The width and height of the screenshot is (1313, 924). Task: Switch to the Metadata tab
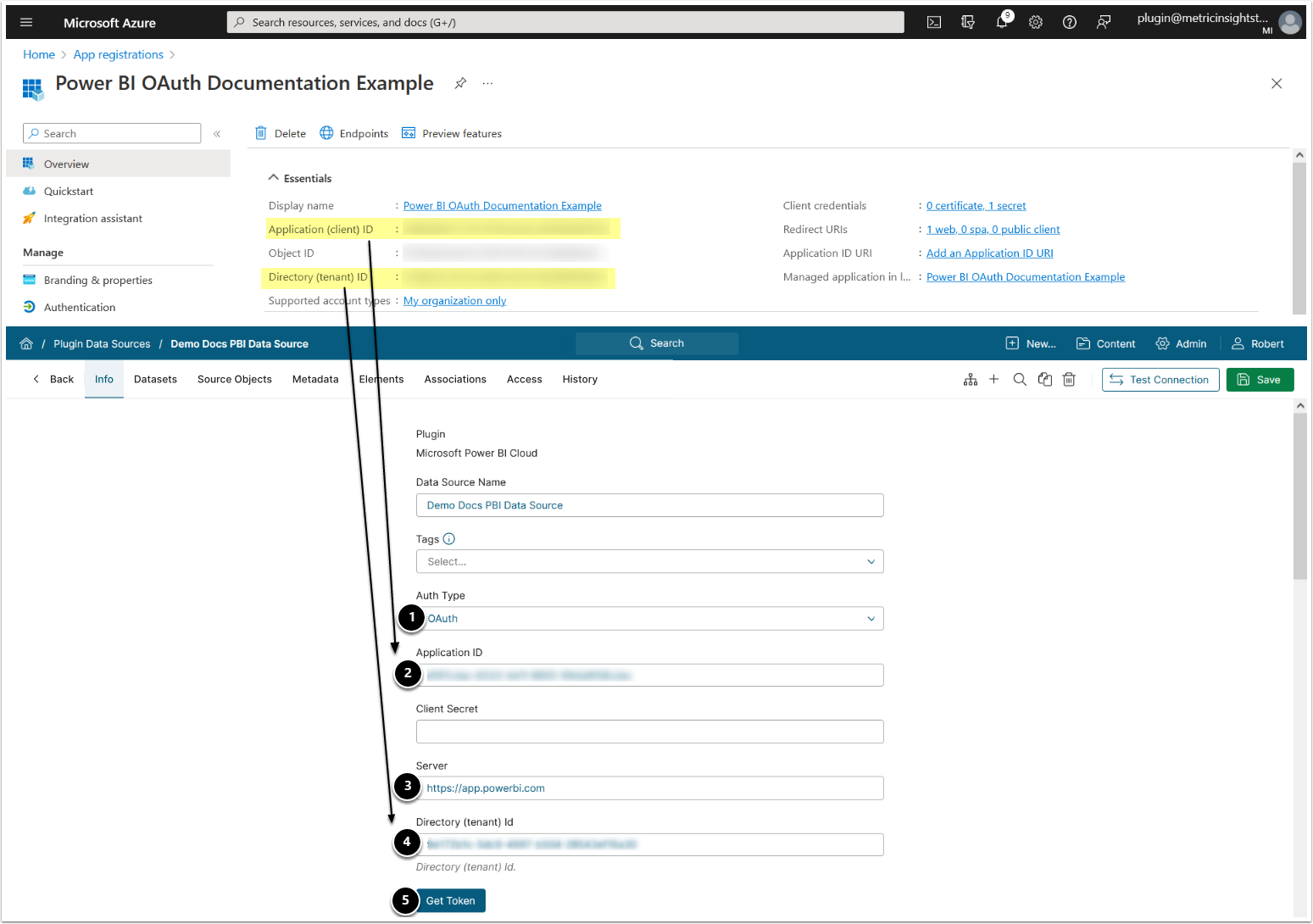coord(315,380)
